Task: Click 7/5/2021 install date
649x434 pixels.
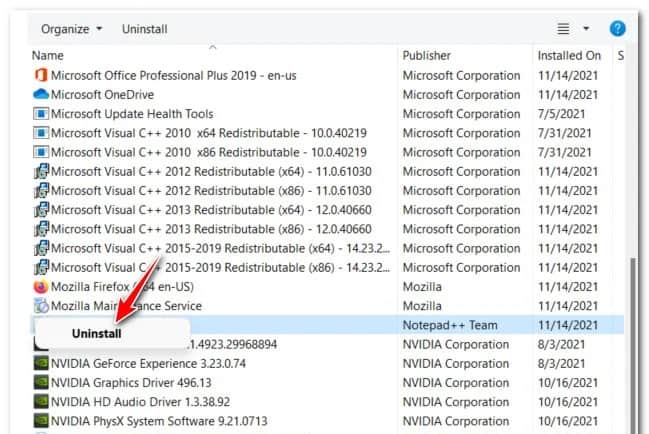Action: coord(561,114)
